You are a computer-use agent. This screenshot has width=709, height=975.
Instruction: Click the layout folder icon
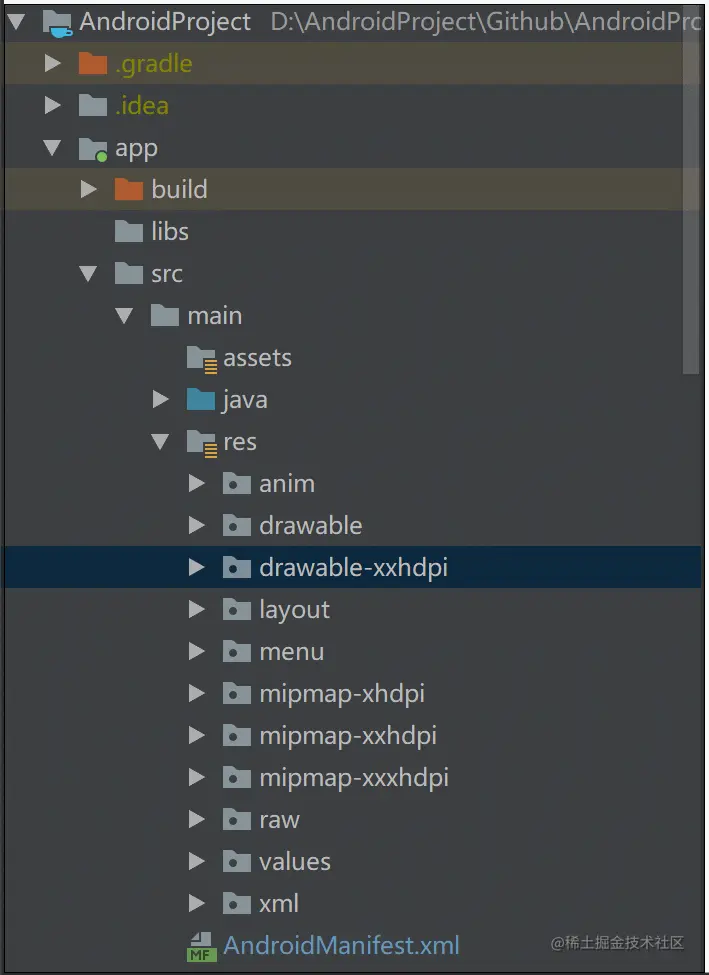coord(237,609)
